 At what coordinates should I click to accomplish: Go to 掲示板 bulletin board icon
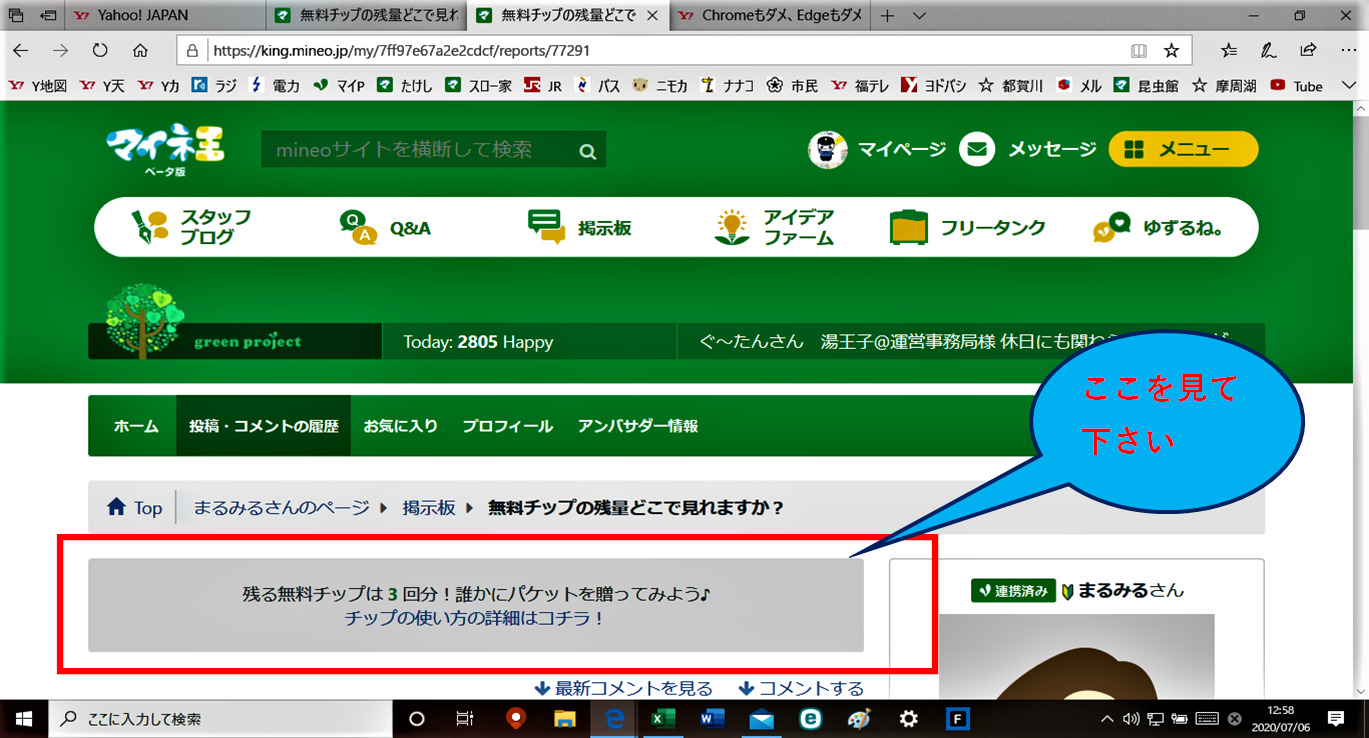pyautogui.click(x=546, y=228)
